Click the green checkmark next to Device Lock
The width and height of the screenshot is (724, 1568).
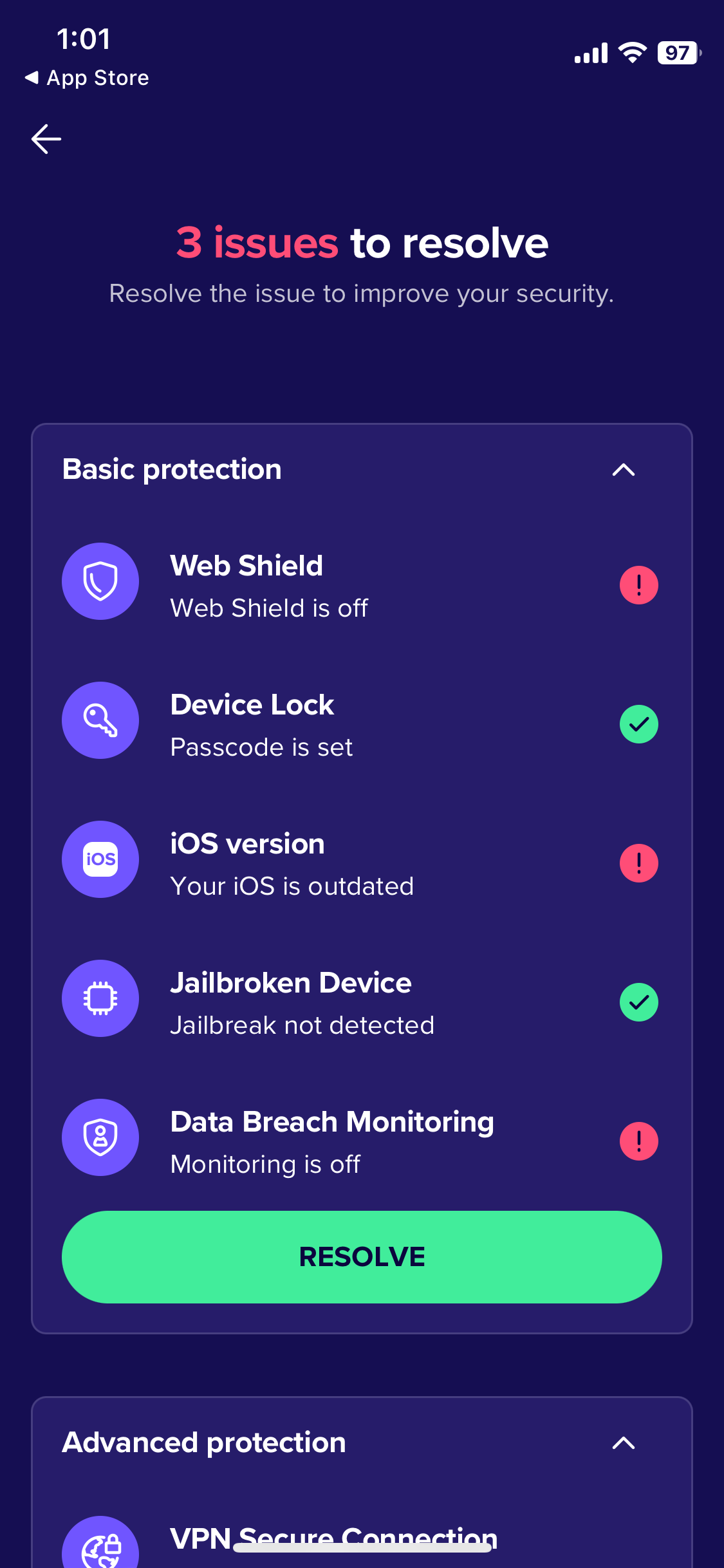click(638, 723)
